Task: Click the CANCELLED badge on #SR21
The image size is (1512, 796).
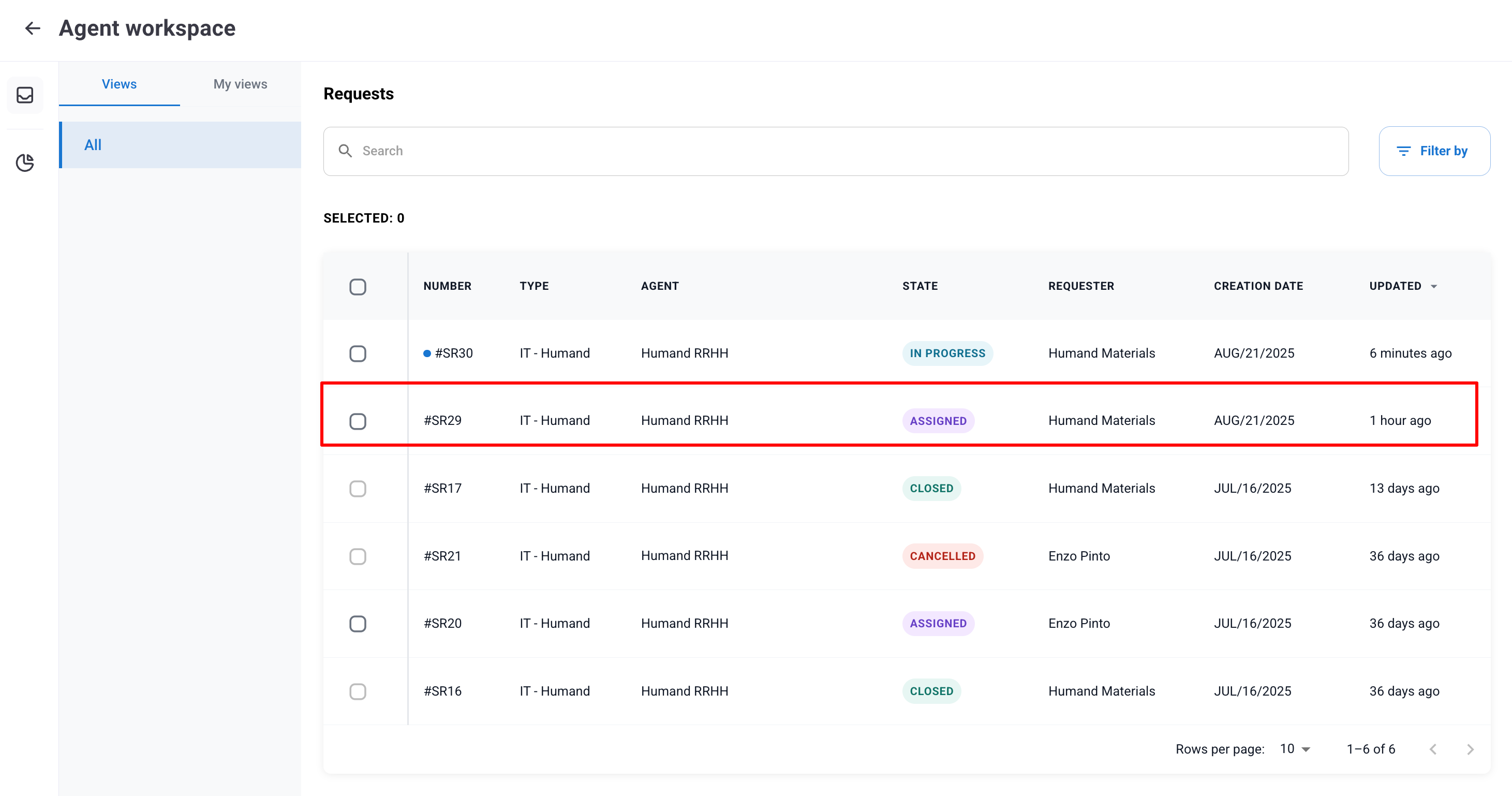Action: pyautogui.click(x=942, y=556)
